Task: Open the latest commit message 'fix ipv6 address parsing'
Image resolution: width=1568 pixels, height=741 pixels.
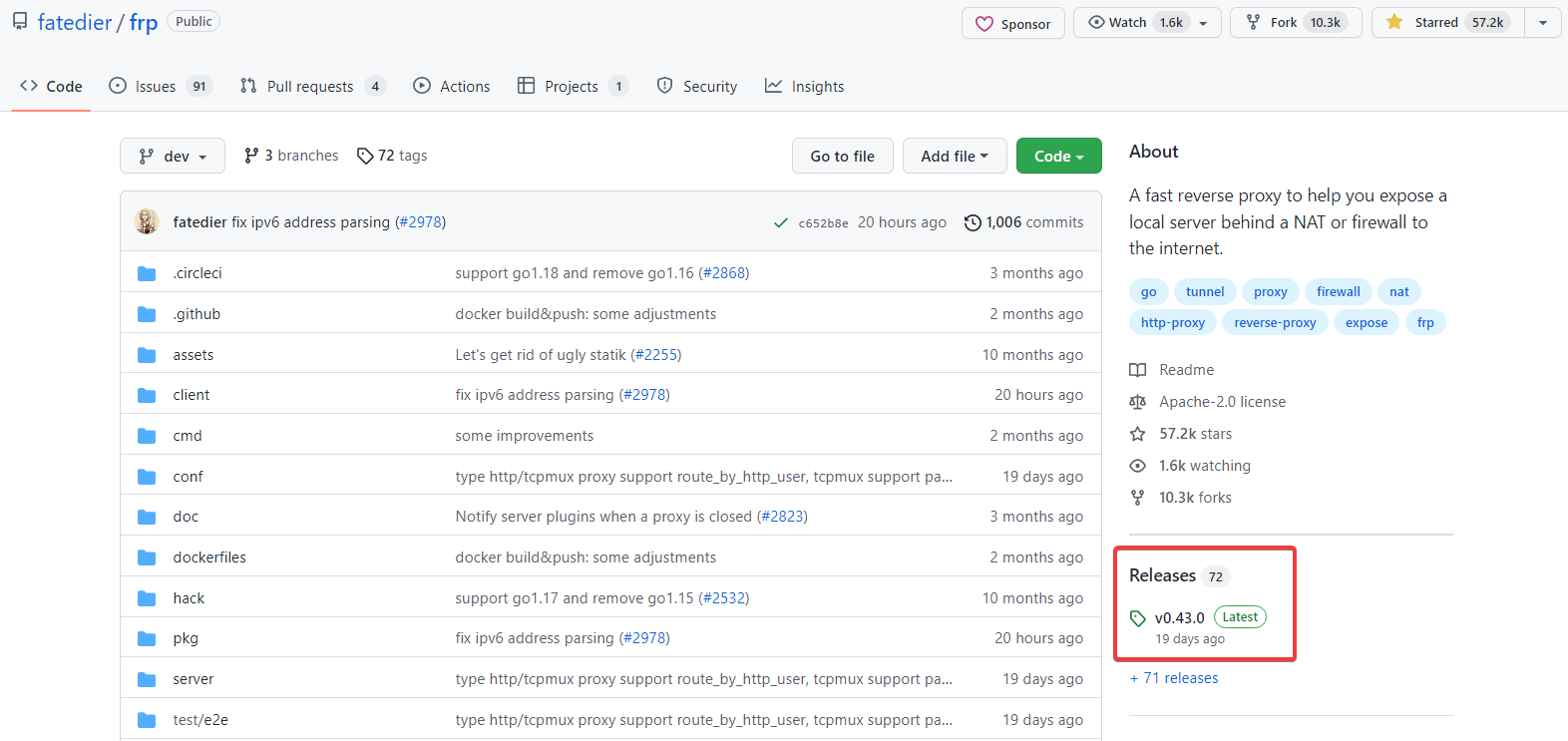Action: coord(311,222)
